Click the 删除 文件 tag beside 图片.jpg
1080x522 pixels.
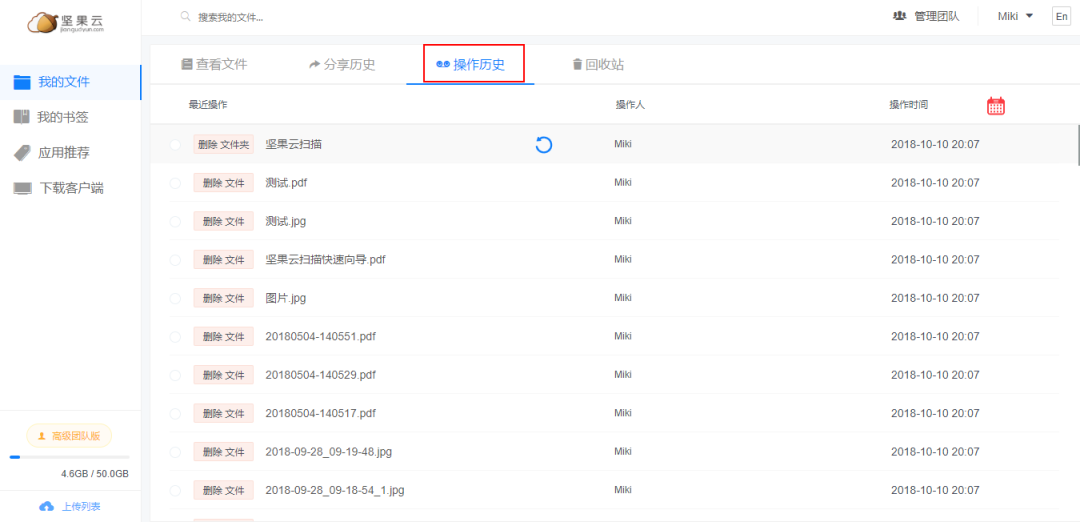[x=223, y=298]
